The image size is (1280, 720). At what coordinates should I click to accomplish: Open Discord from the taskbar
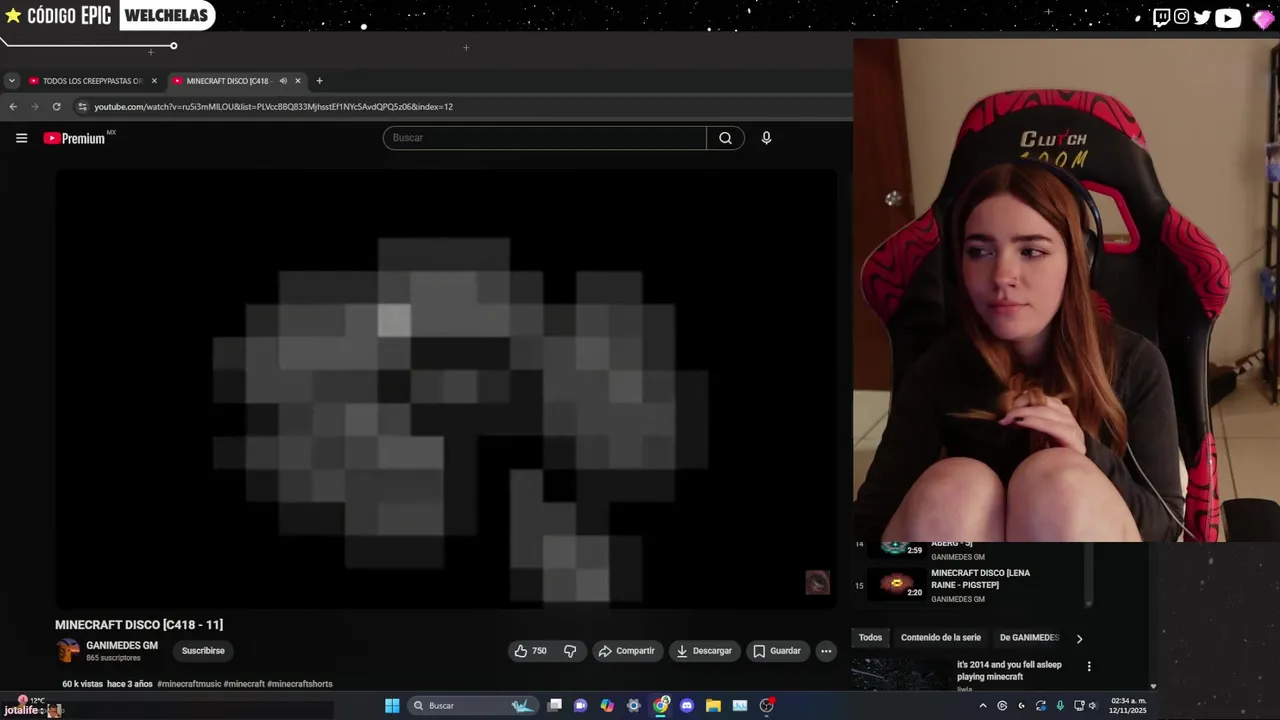pos(686,706)
